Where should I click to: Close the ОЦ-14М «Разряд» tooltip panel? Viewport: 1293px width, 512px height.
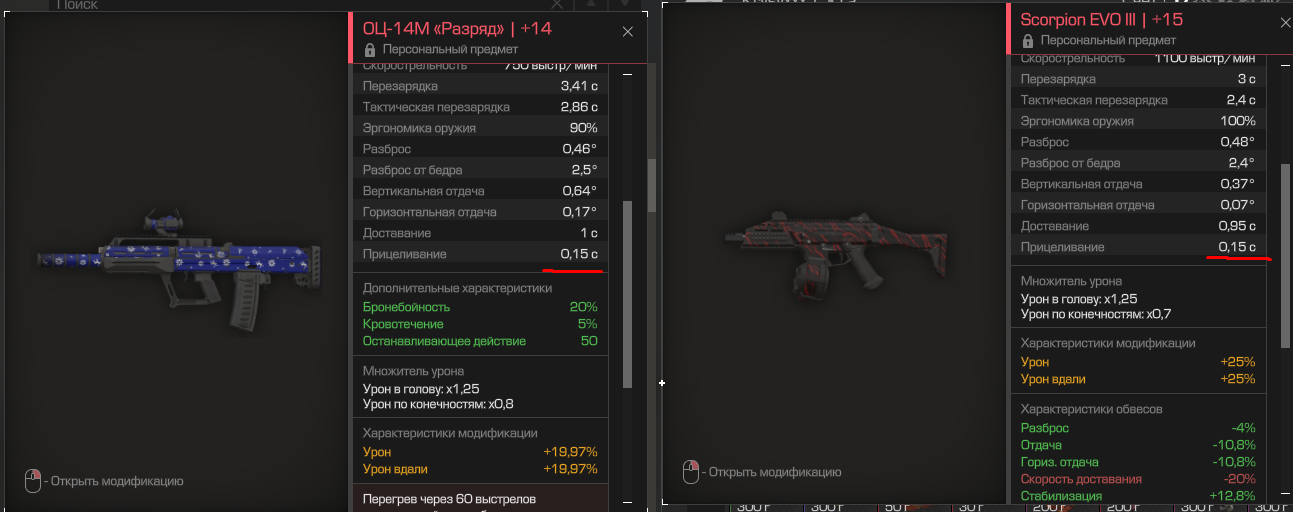[628, 31]
